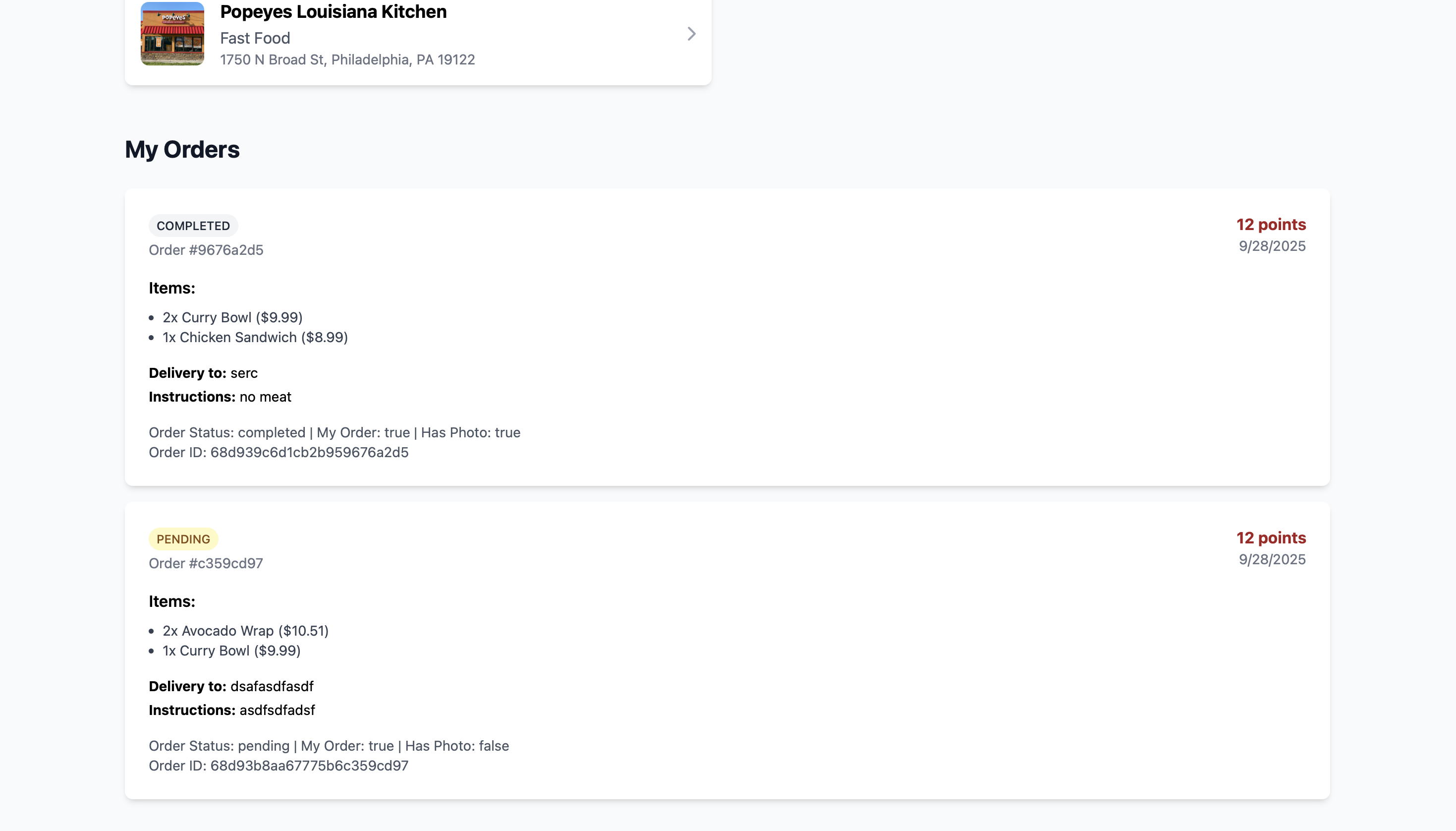
Task: Click the COMPLETED status badge
Action: tap(193, 226)
